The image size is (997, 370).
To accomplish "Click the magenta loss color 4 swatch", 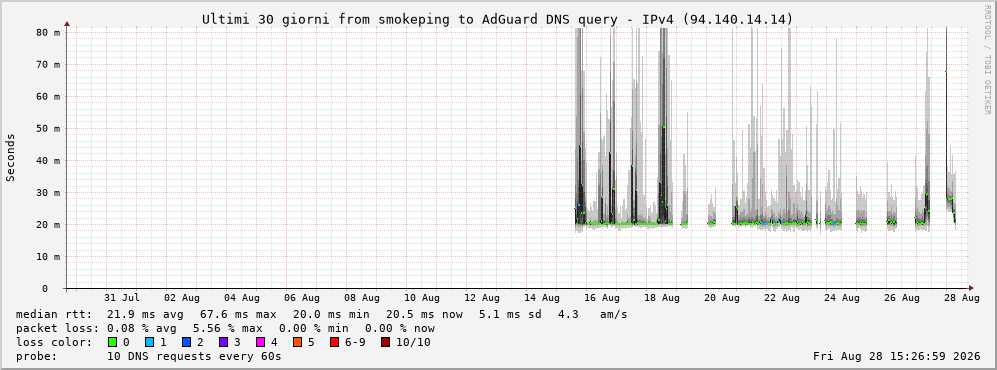I will point(261,342).
